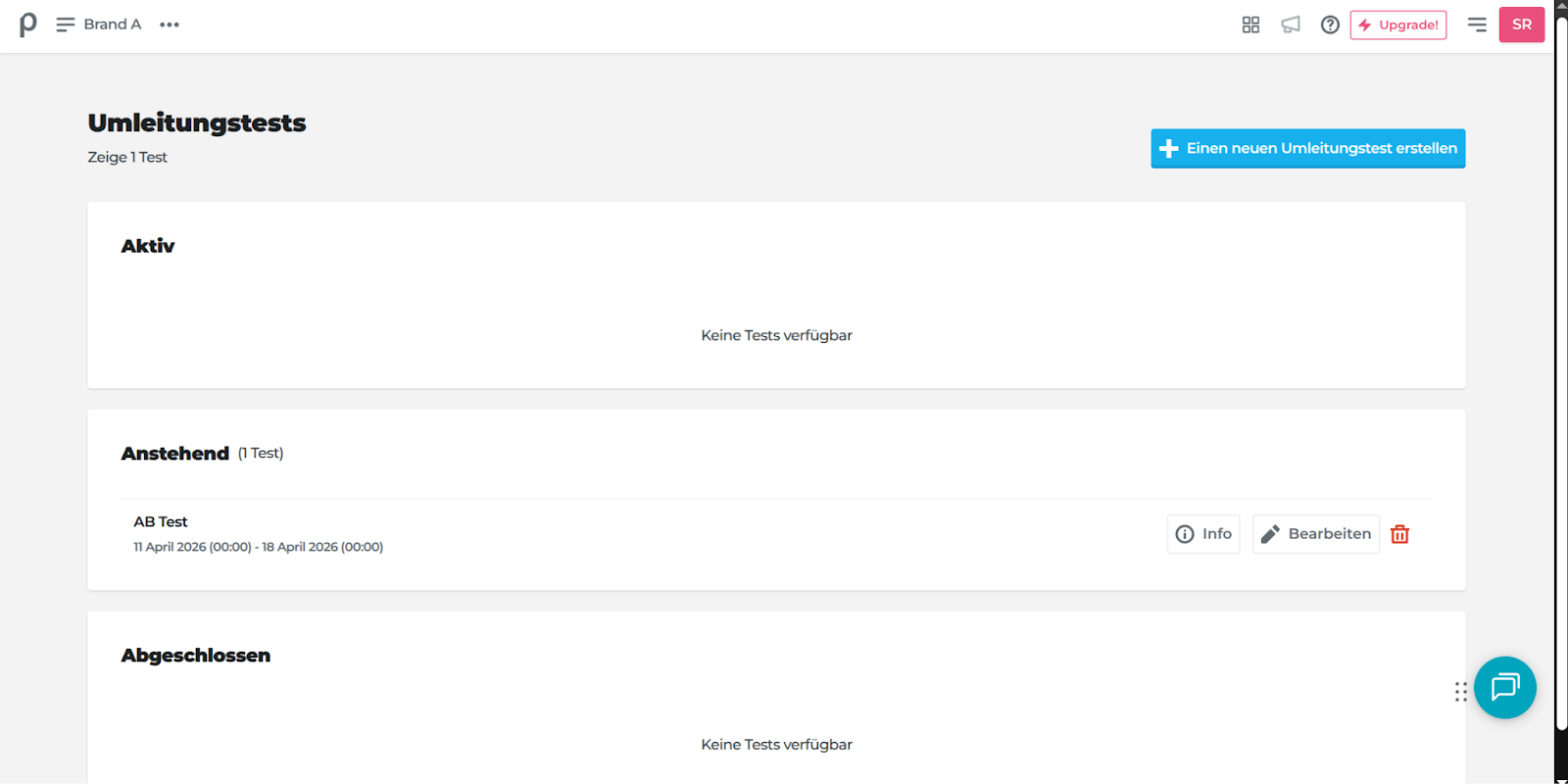This screenshot has height=784, width=1568.
Task: Open the apps grid icon
Action: (x=1250, y=24)
